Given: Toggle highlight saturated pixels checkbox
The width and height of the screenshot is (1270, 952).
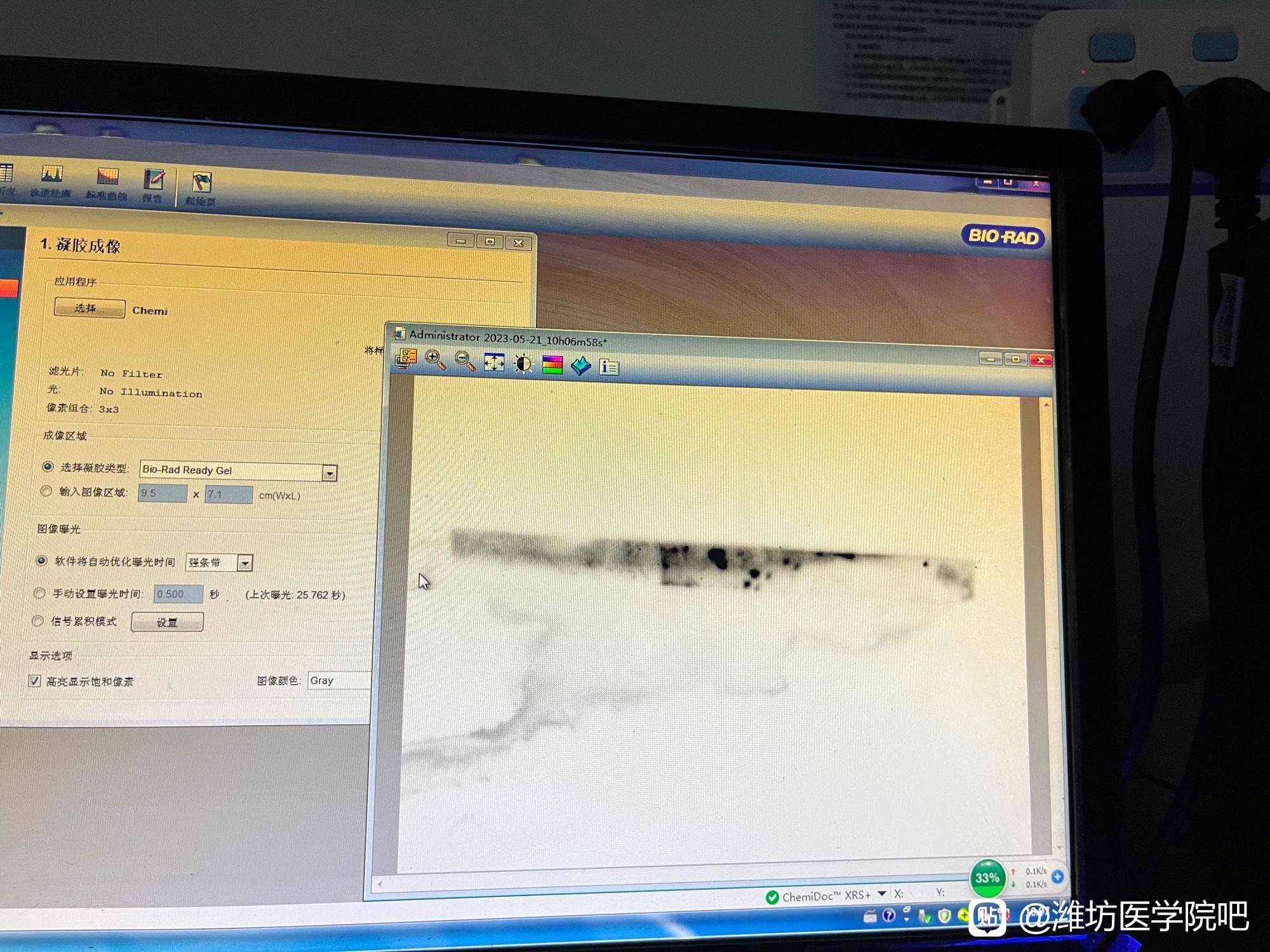Looking at the screenshot, I should coord(34,681).
